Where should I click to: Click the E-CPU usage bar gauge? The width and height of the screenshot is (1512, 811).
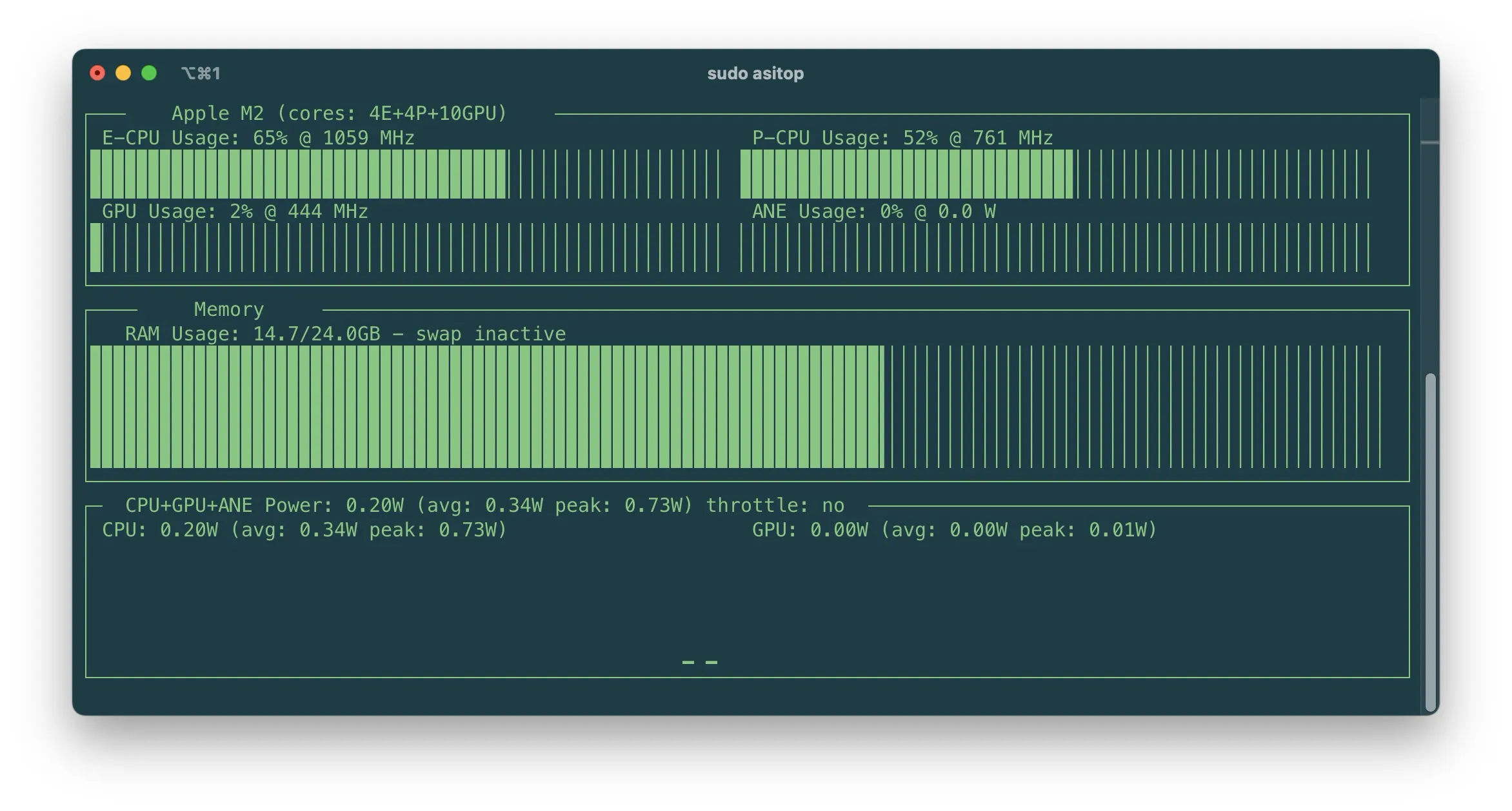pyautogui.click(x=404, y=174)
